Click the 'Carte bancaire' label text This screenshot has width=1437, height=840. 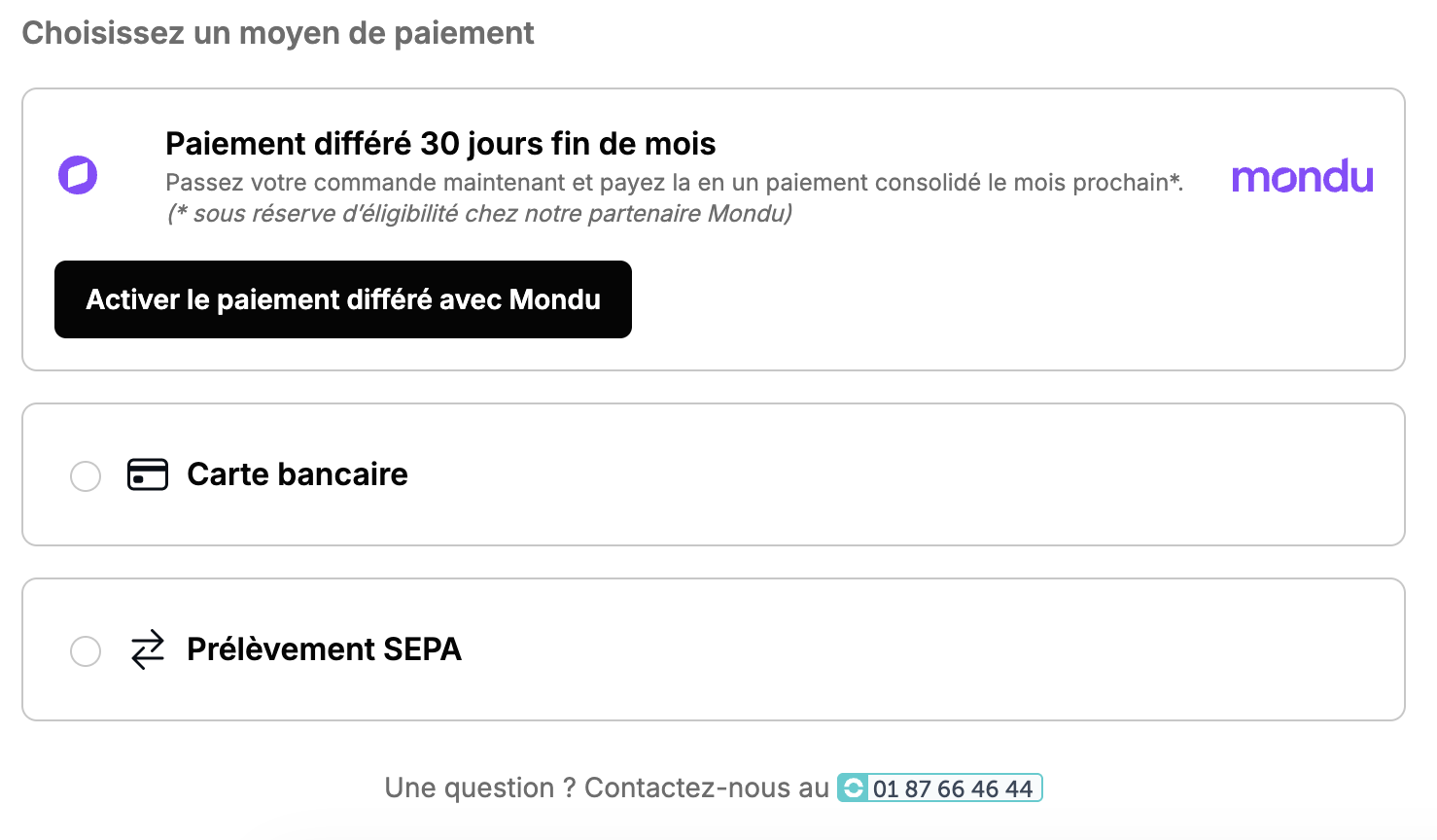click(x=298, y=474)
